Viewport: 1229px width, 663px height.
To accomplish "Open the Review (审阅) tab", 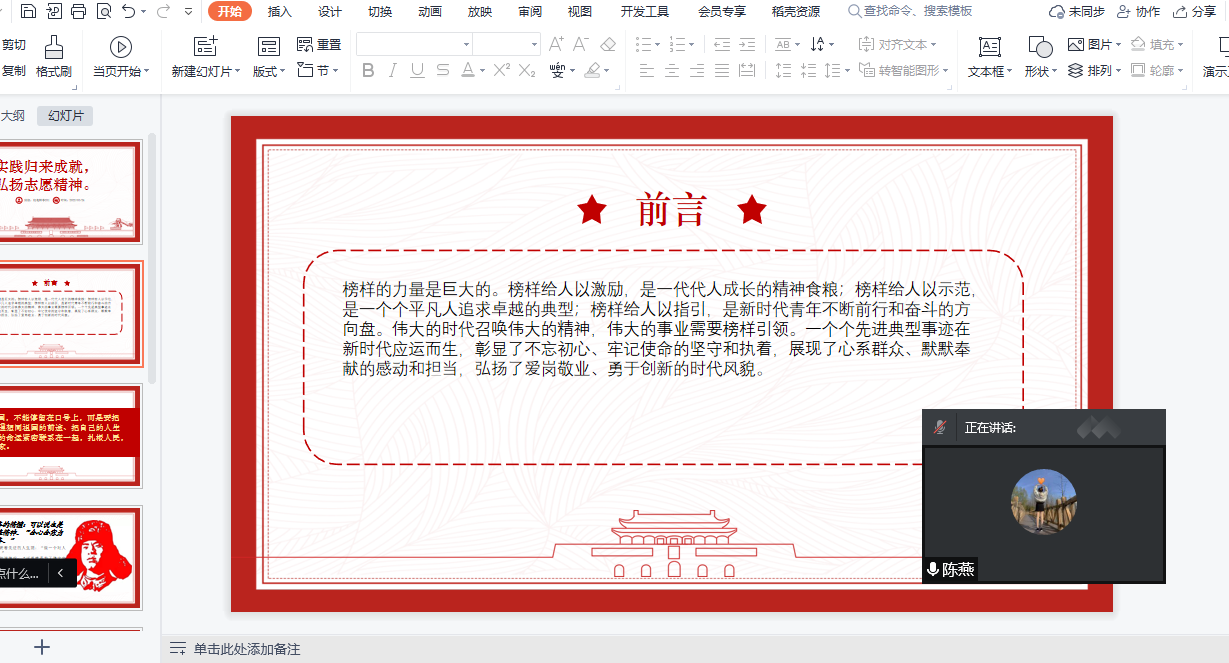I will (530, 12).
